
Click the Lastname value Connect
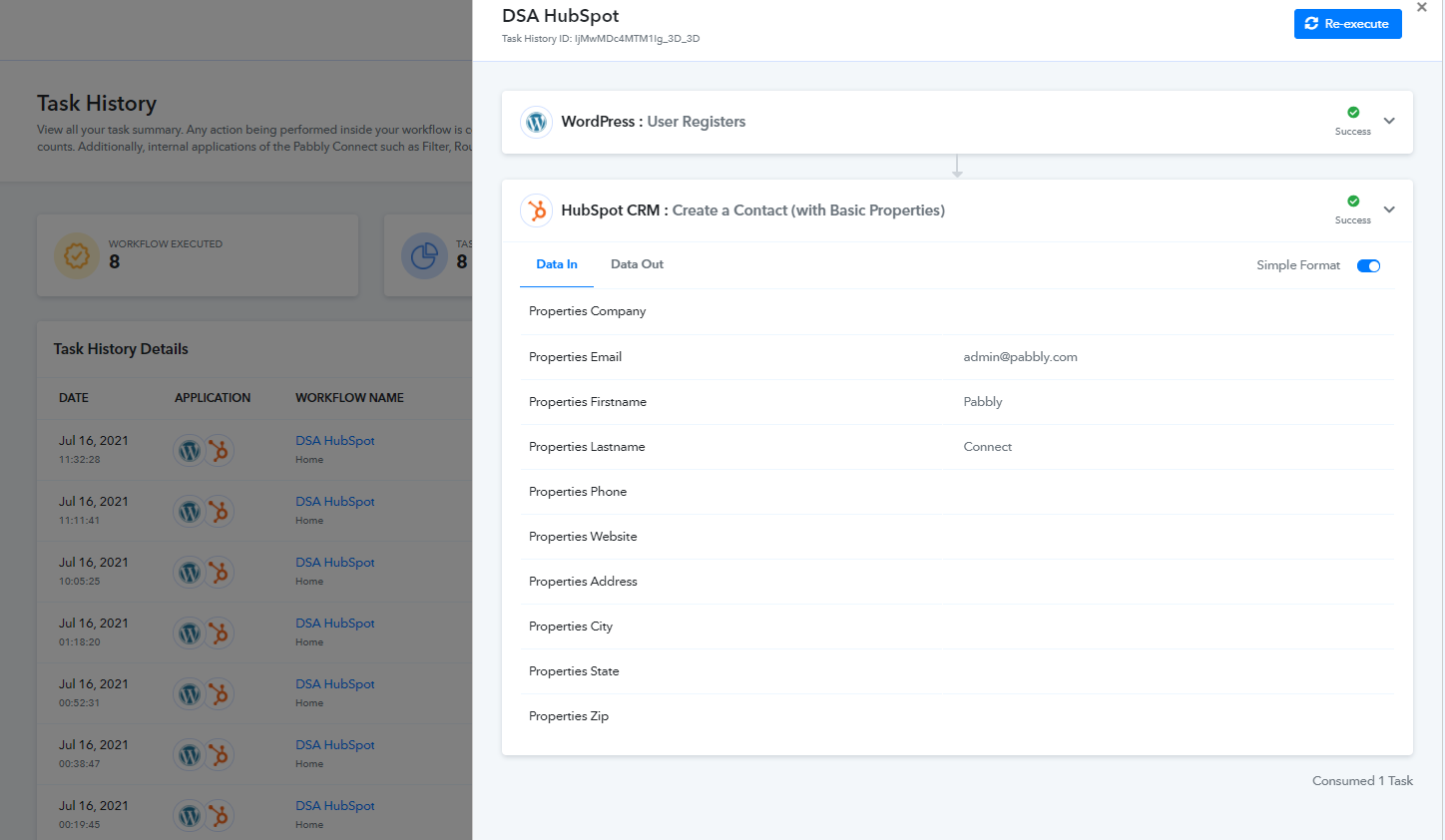click(988, 447)
